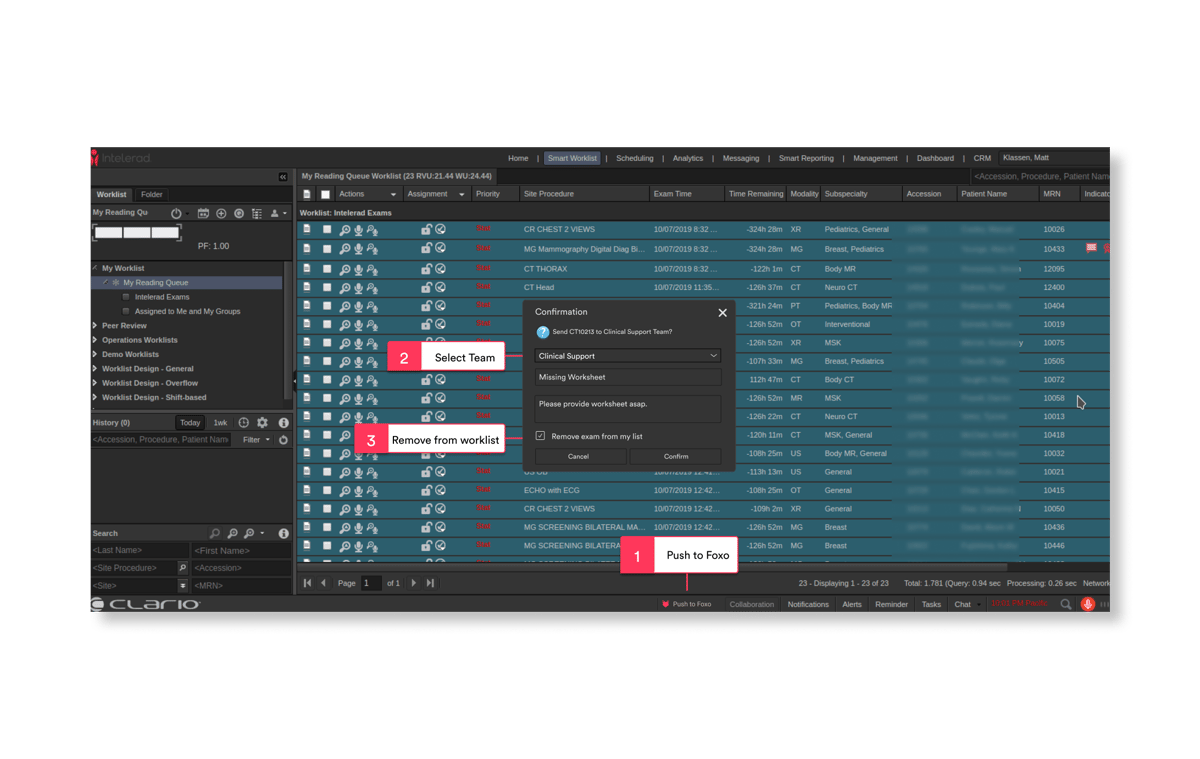Open the Smart Reporting menu item

[x=809, y=158]
